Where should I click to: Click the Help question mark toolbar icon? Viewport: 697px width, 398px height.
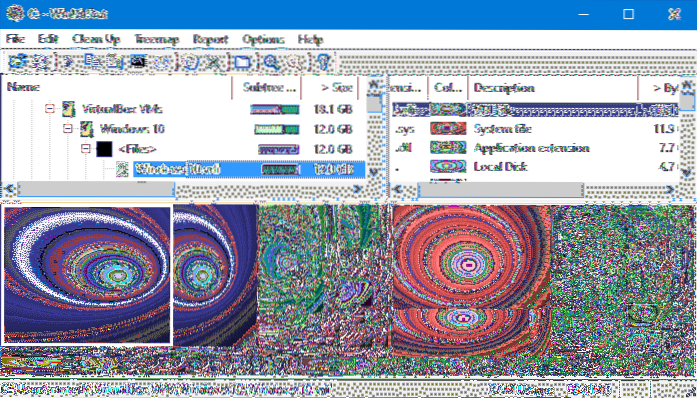(324, 62)
